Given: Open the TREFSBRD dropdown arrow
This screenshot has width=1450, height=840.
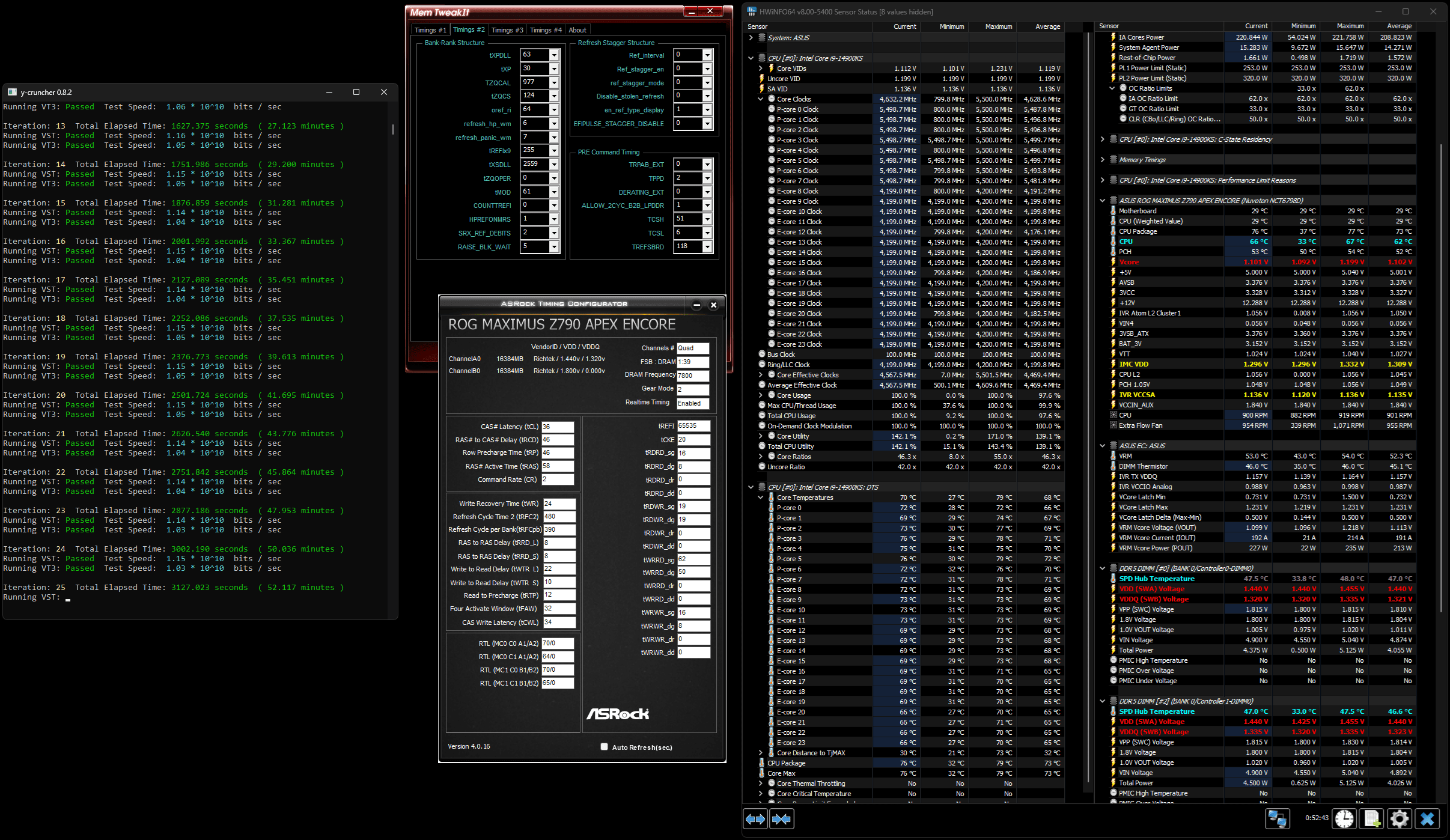Looking at the screenshot, I should [x=707, y=247].
